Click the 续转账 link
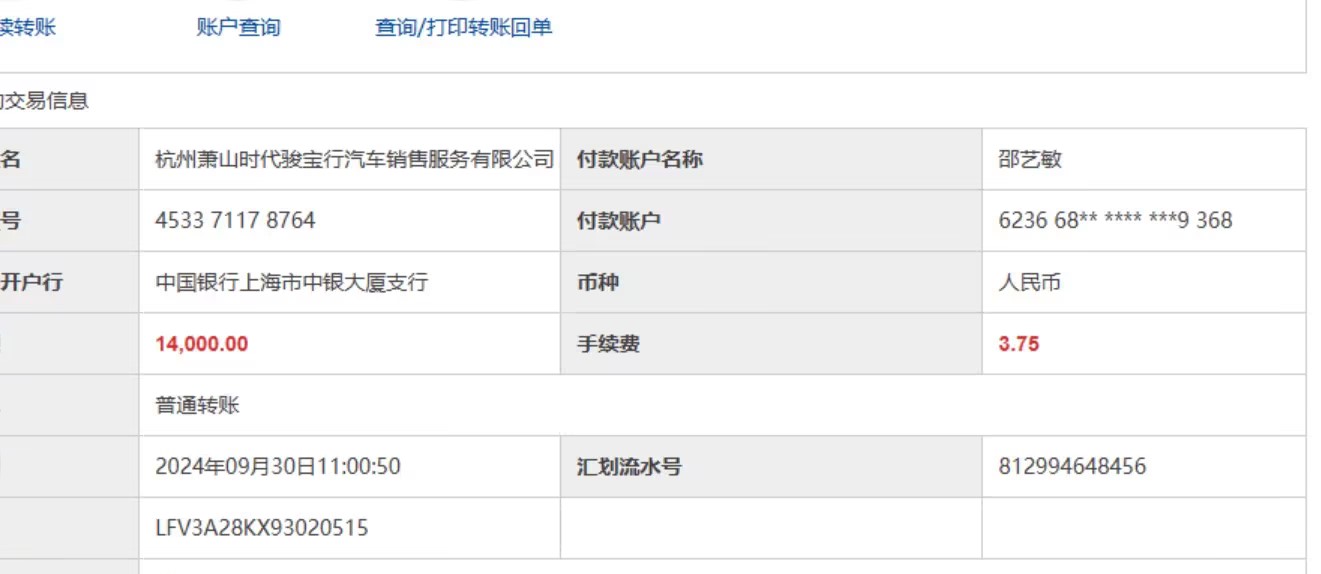 [27, 28]
